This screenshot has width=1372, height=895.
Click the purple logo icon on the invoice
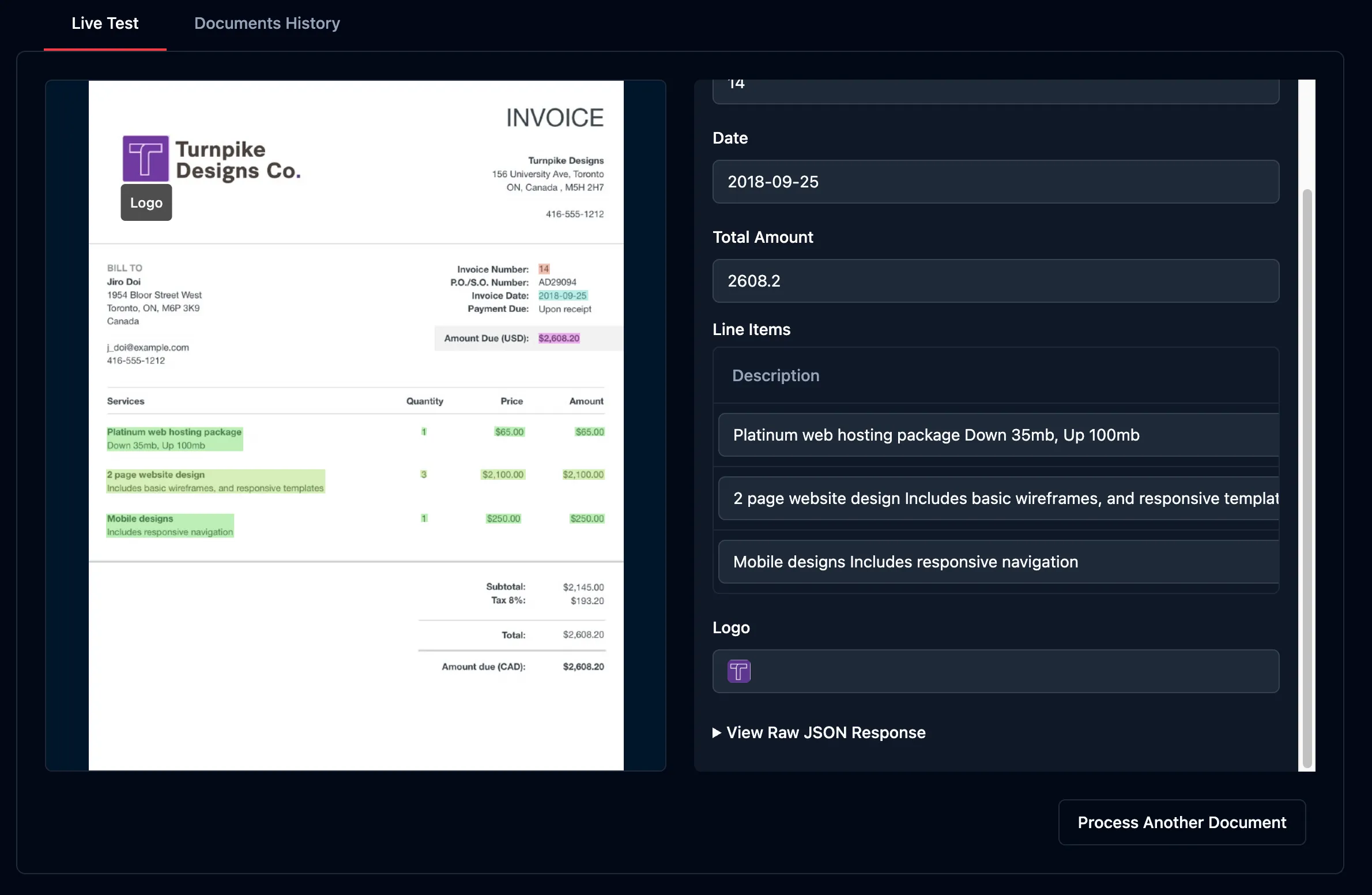145,157
